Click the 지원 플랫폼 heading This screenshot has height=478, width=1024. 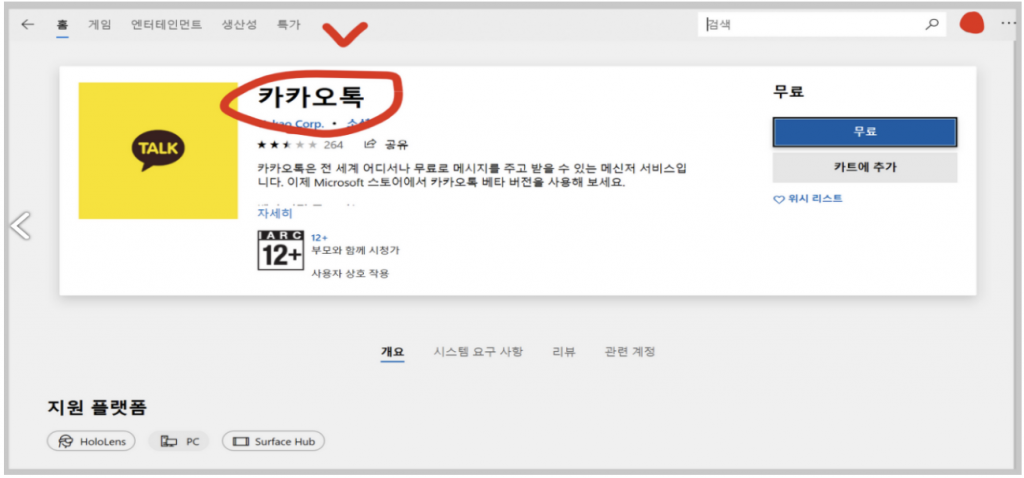97,408
